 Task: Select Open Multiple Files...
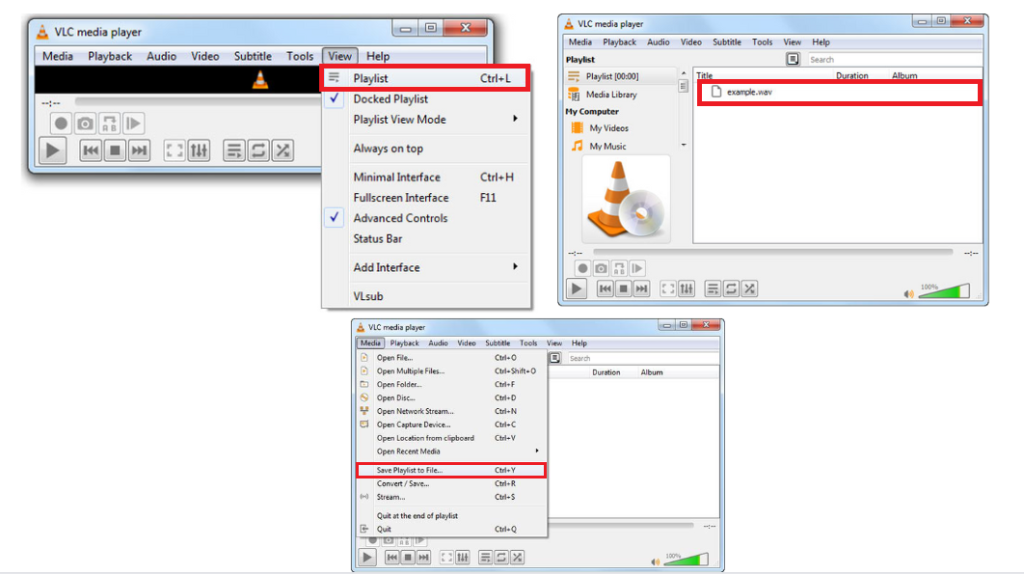click(x=451, y=371)
